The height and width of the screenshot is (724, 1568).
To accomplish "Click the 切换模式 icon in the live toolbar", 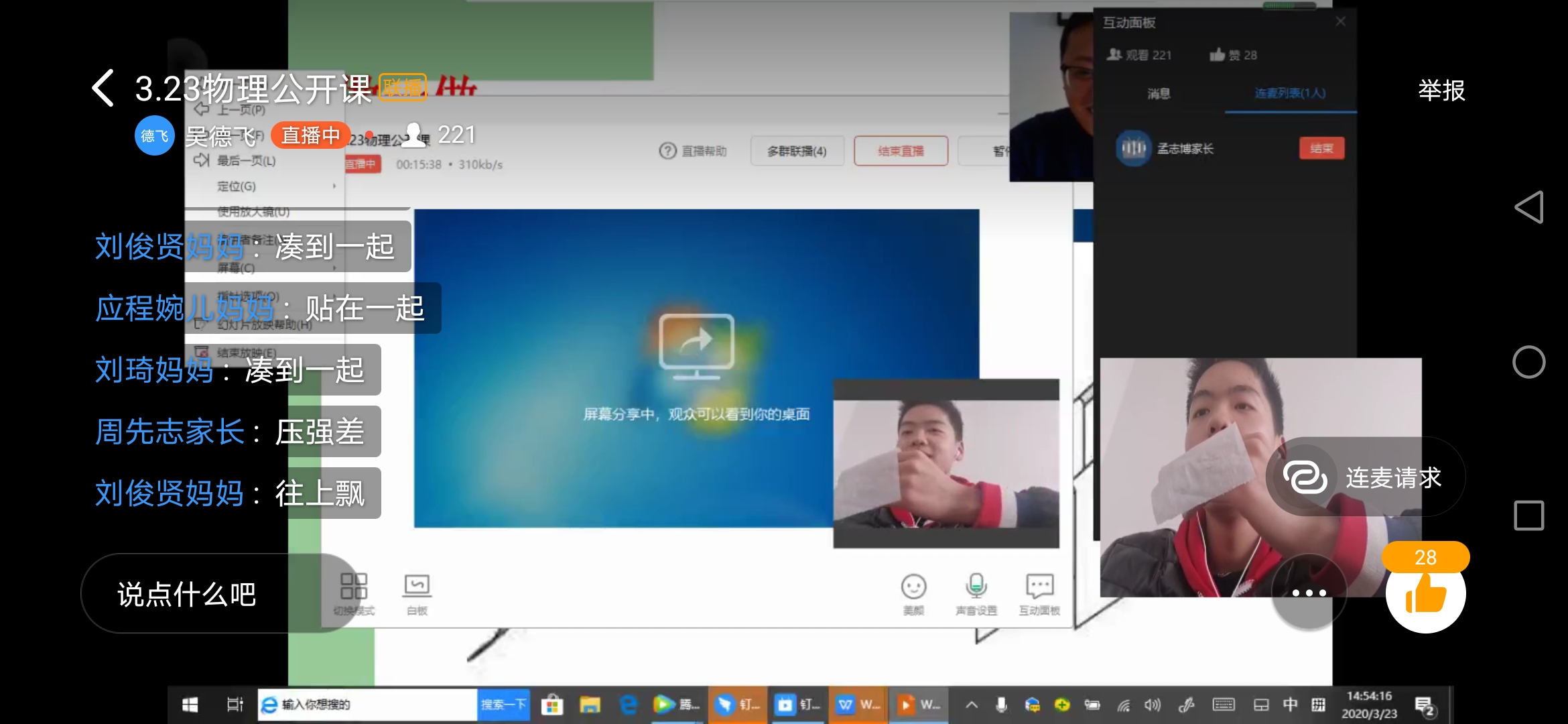I will 354,593.
